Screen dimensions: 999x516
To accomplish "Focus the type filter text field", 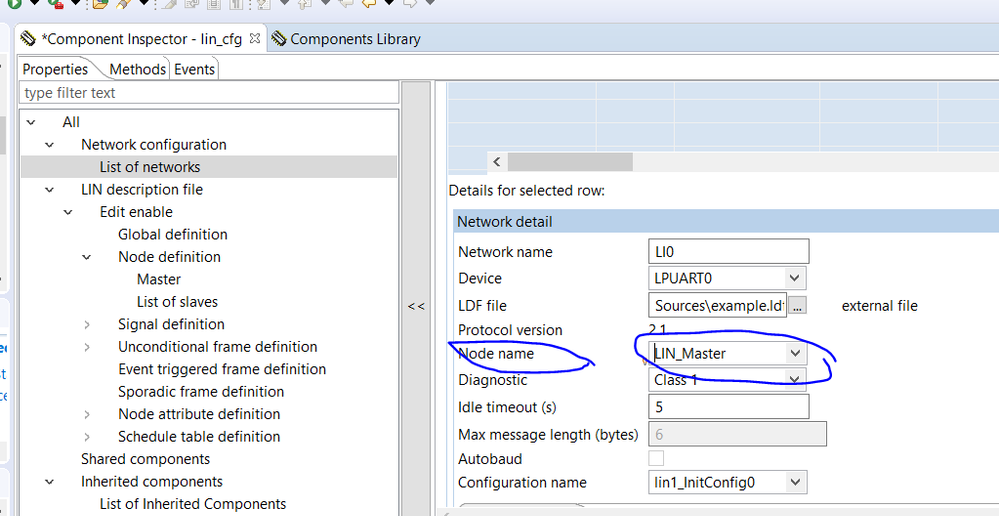I will [x=209, y=93].
